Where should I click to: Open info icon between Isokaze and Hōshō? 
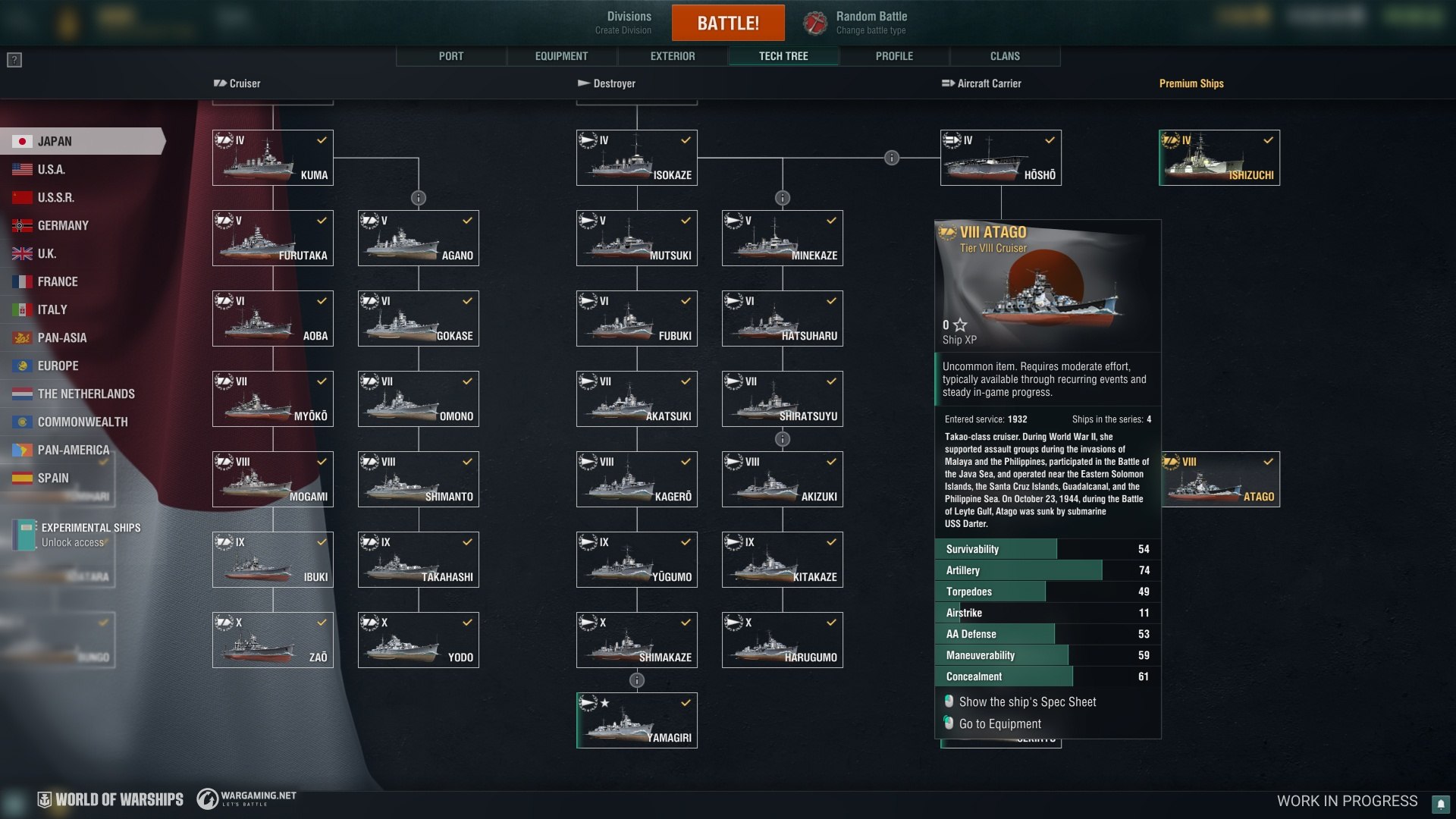[x=892, y=158]
